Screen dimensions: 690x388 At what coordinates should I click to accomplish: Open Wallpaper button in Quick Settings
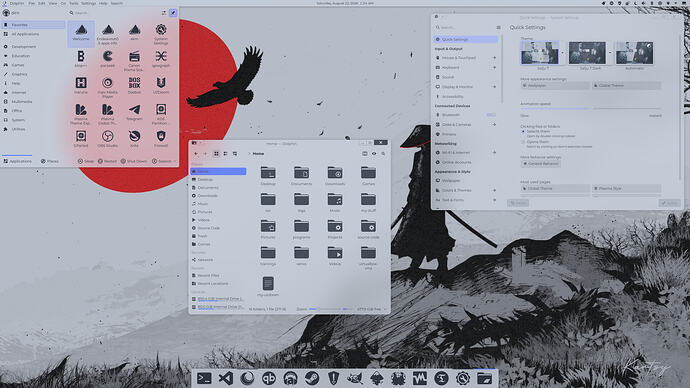pyautogui.click(x=554, y=85)
